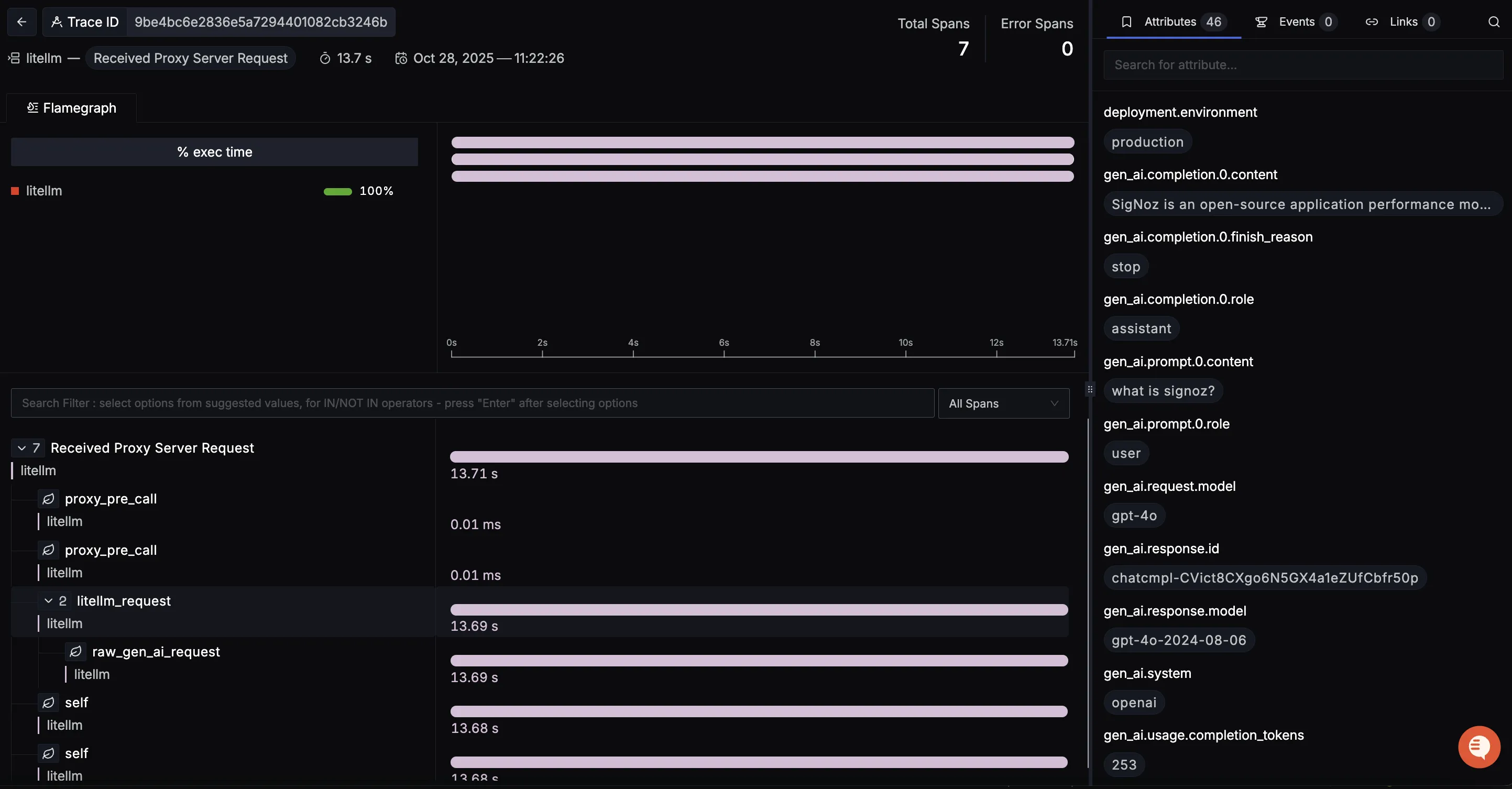1512x789 pixels.
Task: Click the span search filter input field
Action: coord(469,403)
